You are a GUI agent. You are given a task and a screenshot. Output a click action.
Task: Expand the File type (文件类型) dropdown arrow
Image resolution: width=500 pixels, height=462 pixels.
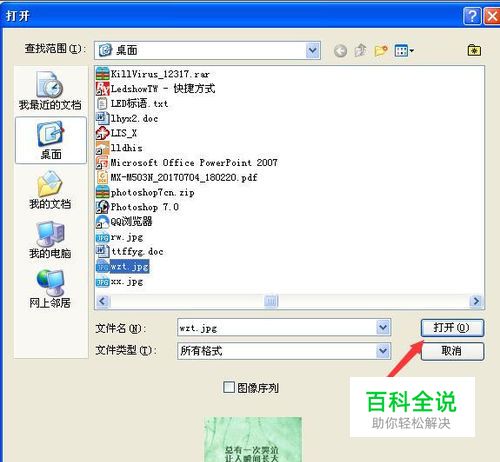(x=383, y=351)
